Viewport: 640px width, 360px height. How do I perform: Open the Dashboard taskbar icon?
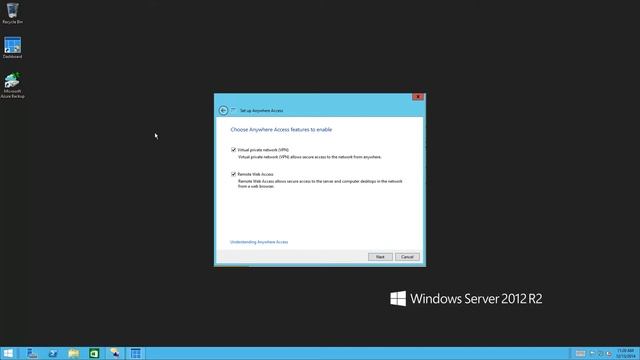pyautogui.click(x=136, y=353)
